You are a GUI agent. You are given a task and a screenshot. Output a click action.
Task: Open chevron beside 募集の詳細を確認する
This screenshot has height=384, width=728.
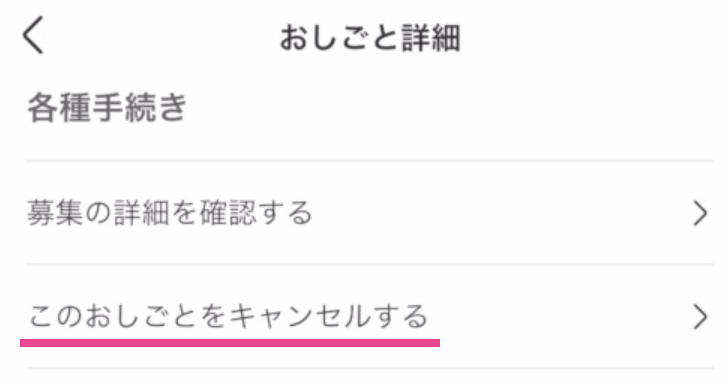click(700, 213)
